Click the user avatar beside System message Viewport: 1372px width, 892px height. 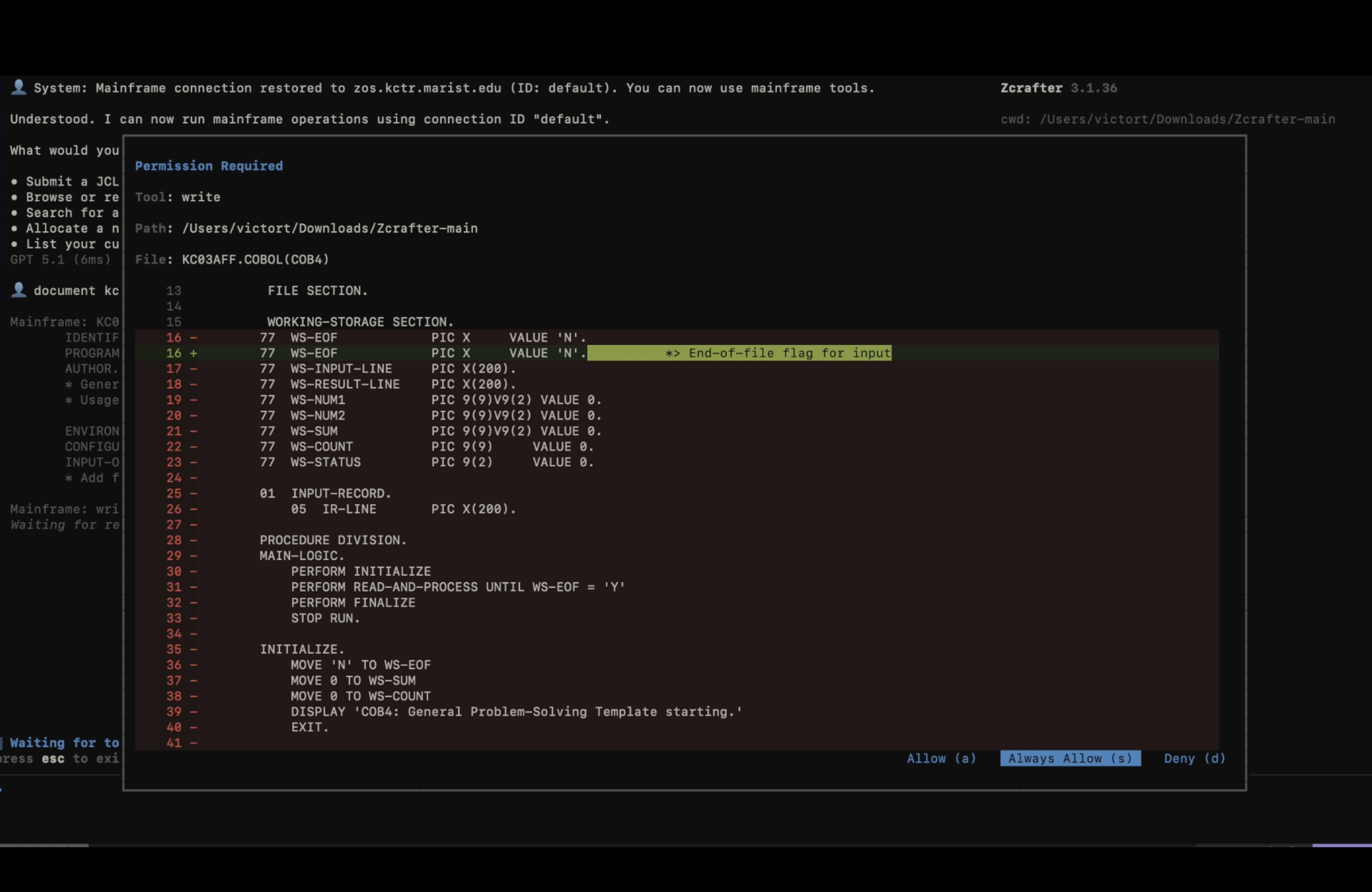pyautogui.click(x=19, y=87)
